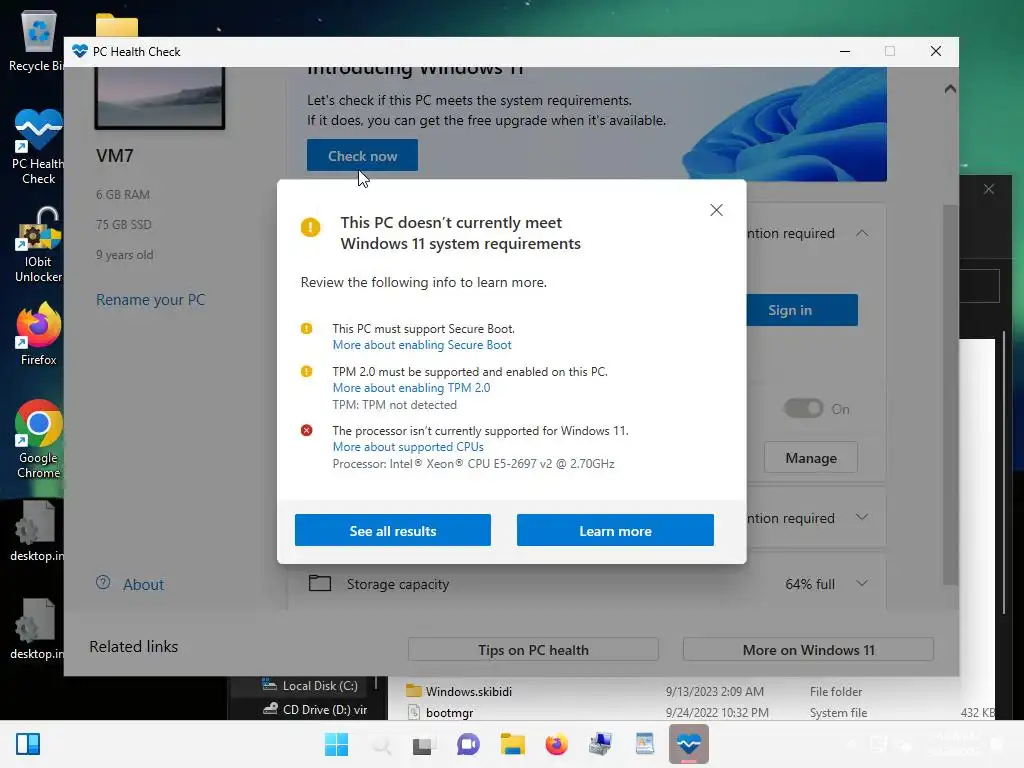The height and width of the screenshot is (768, 1024).
Task: Open More about enabling TPM 2.0 link
Action: (411, 387)
